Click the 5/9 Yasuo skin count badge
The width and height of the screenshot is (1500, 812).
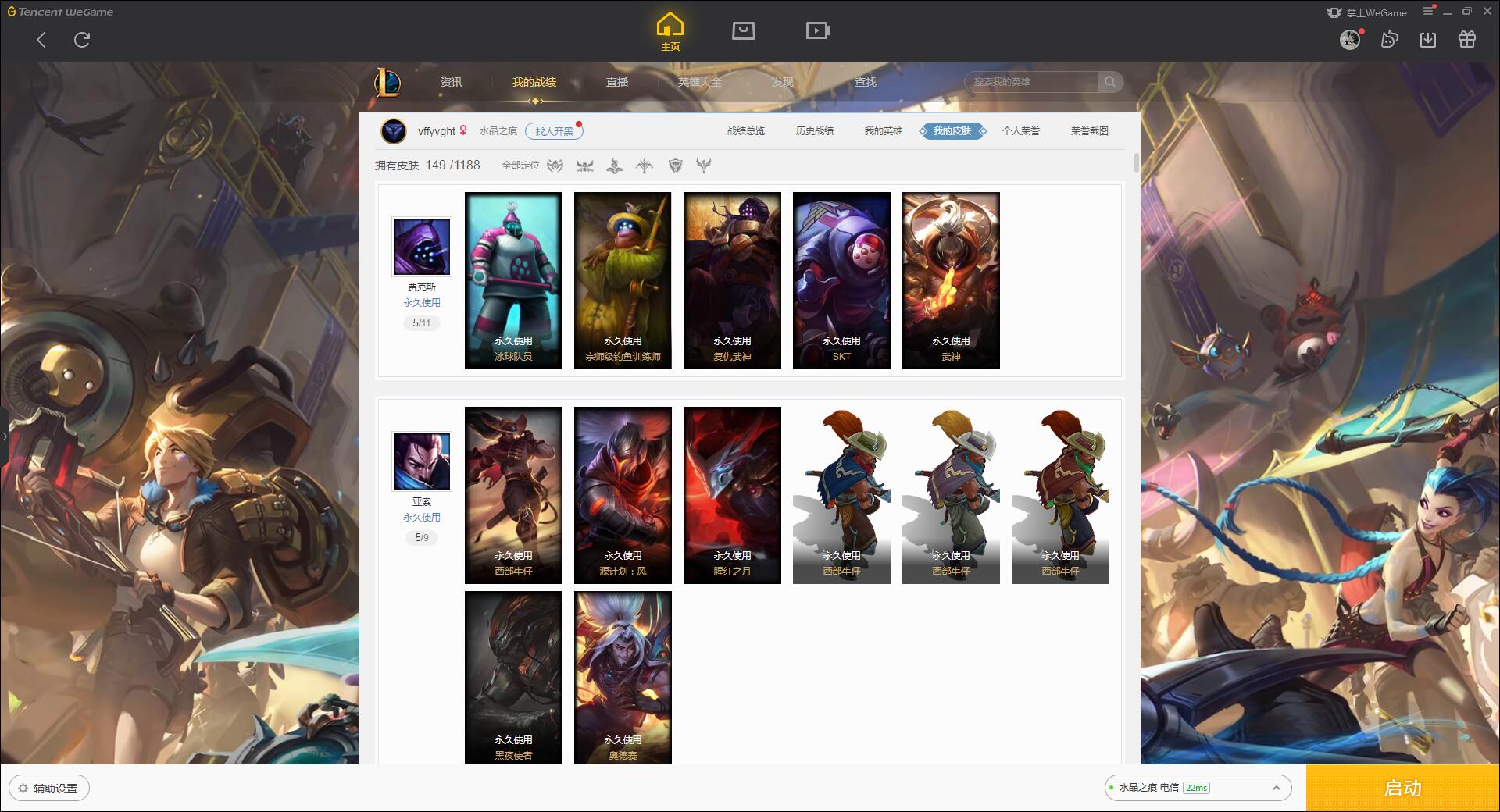point(422,537)
